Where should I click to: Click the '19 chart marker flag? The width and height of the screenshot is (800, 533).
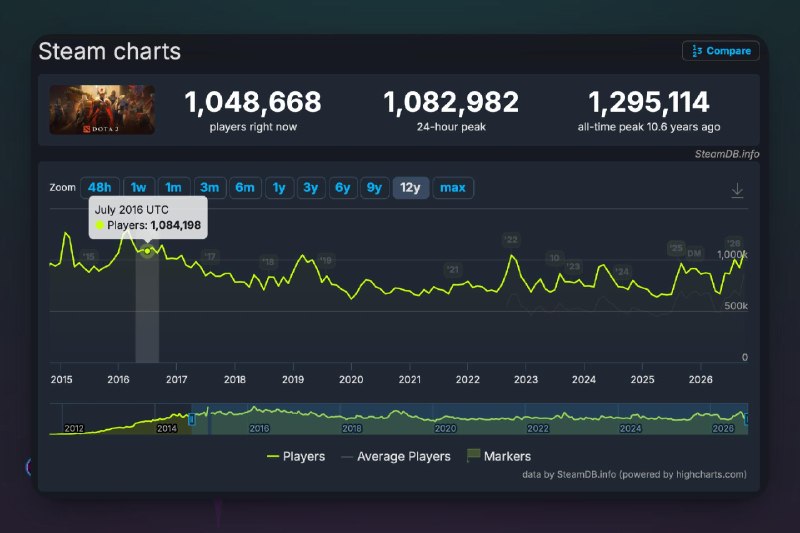326,260
